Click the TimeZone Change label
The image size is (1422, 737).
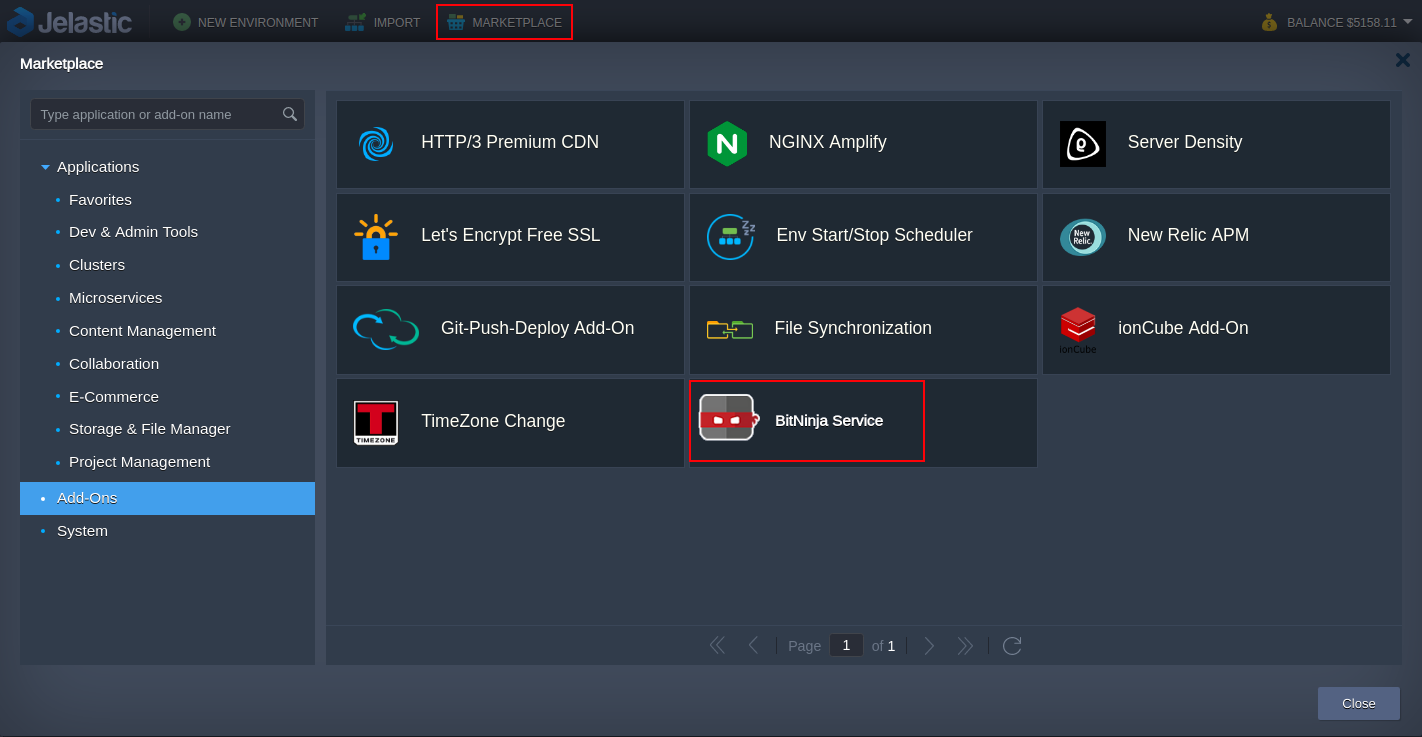pyautogui.click(x=493, y=421)
